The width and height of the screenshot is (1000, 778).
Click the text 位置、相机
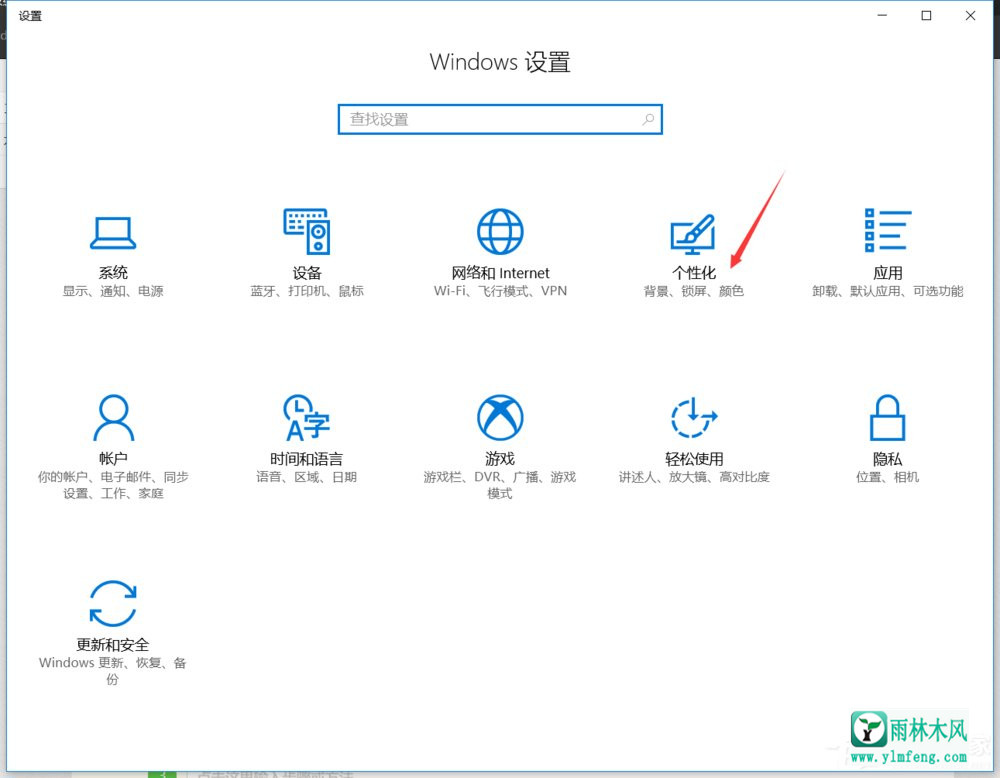click(888, 477)
